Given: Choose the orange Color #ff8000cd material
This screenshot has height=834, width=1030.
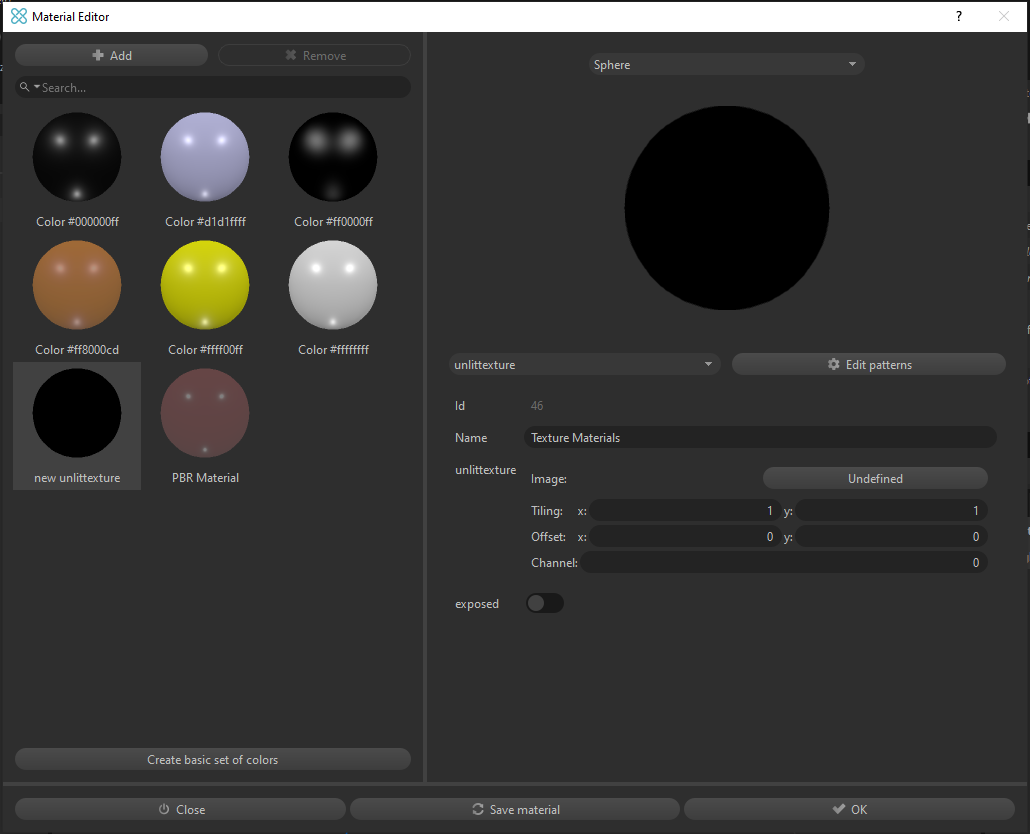Looking at the screenshot, I should tap(77, 285).
